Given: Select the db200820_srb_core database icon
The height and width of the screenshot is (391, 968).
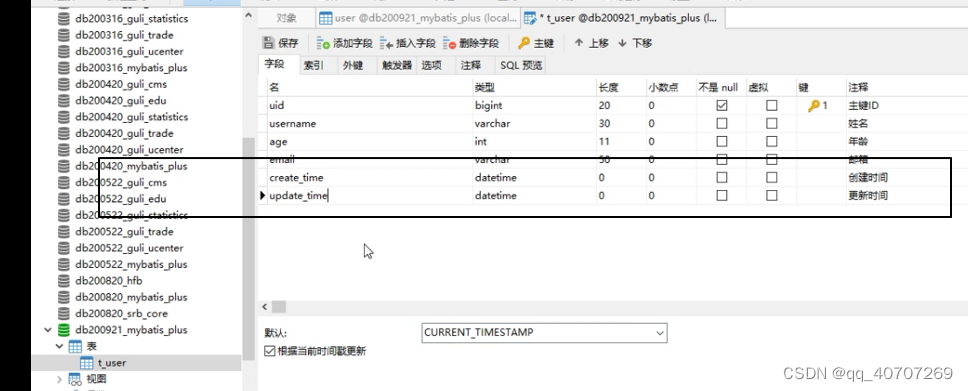Looking at the screenshot, I should 64,313.
